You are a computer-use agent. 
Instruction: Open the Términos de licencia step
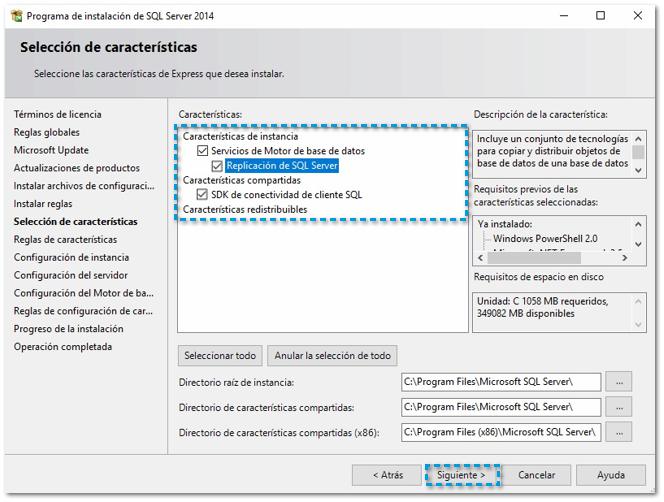pos(58,114)
